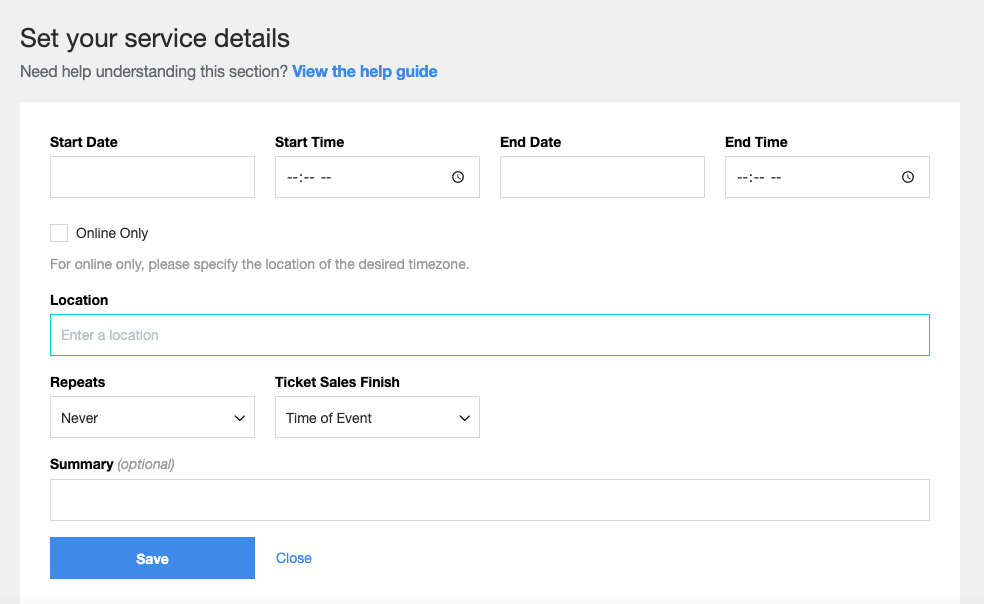
Task: Click the Save button
Action: pyautogui.click(x=152, y=558)
